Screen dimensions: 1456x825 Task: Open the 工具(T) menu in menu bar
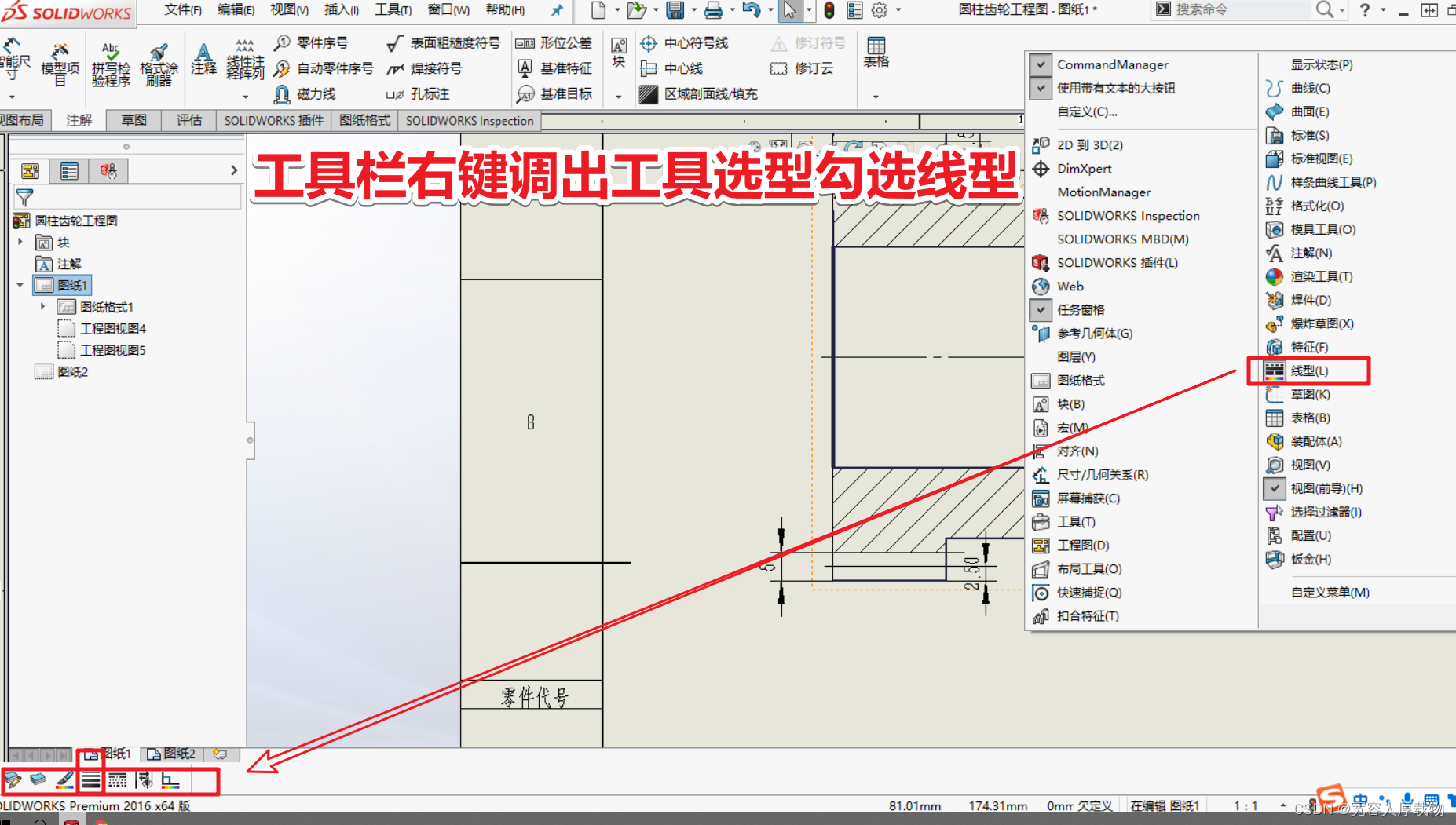pos(393,10)
